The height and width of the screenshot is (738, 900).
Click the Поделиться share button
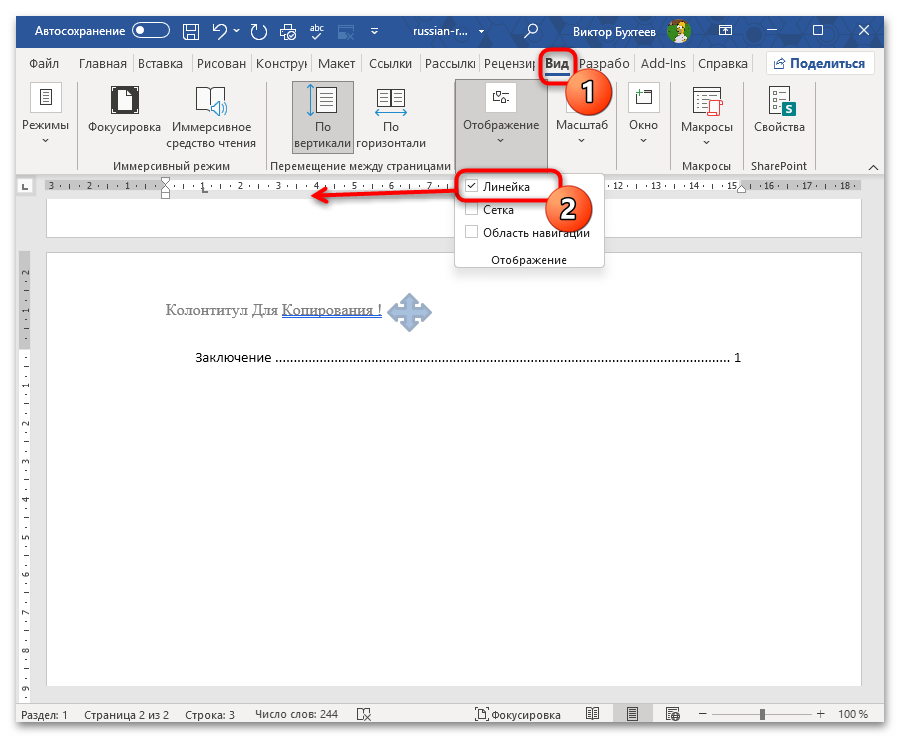(820, 64)
